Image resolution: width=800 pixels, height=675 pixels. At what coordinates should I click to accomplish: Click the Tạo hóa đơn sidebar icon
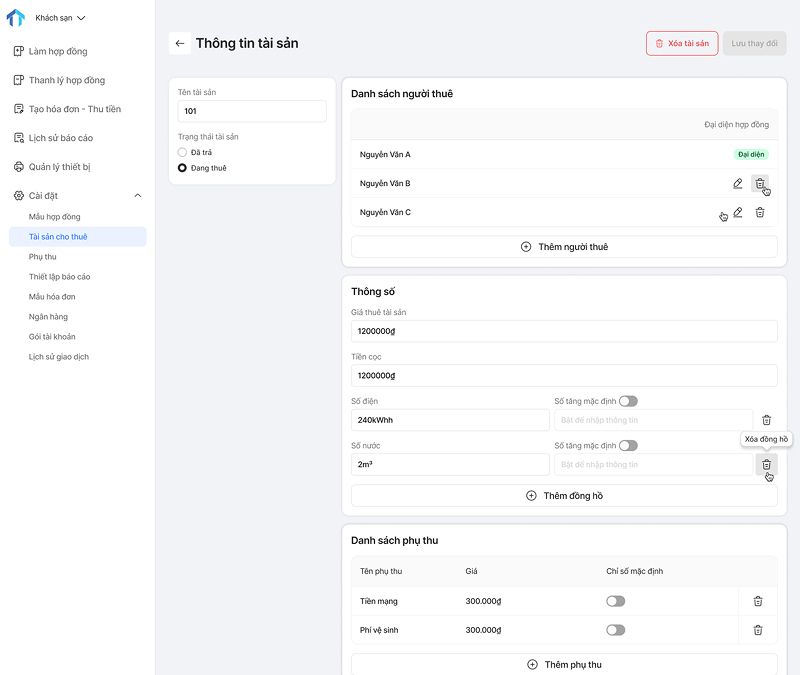[19, 109]
